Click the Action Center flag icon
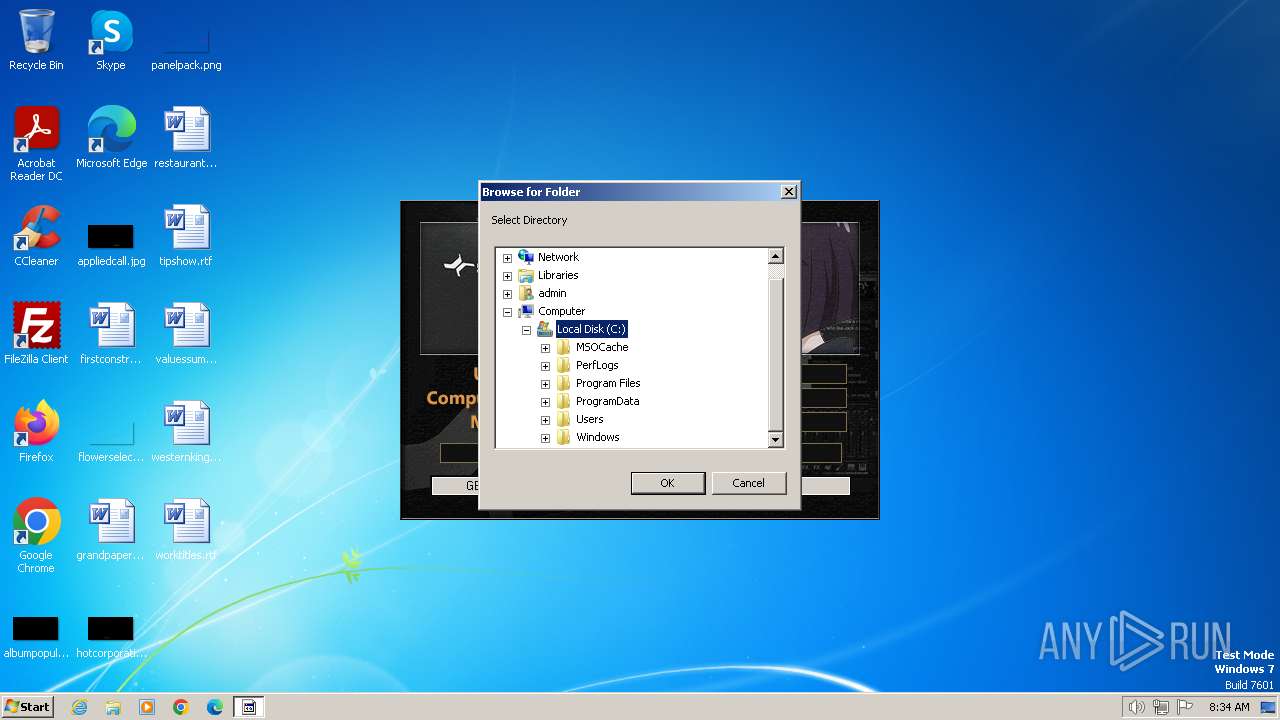 [x=1185, y=707]
